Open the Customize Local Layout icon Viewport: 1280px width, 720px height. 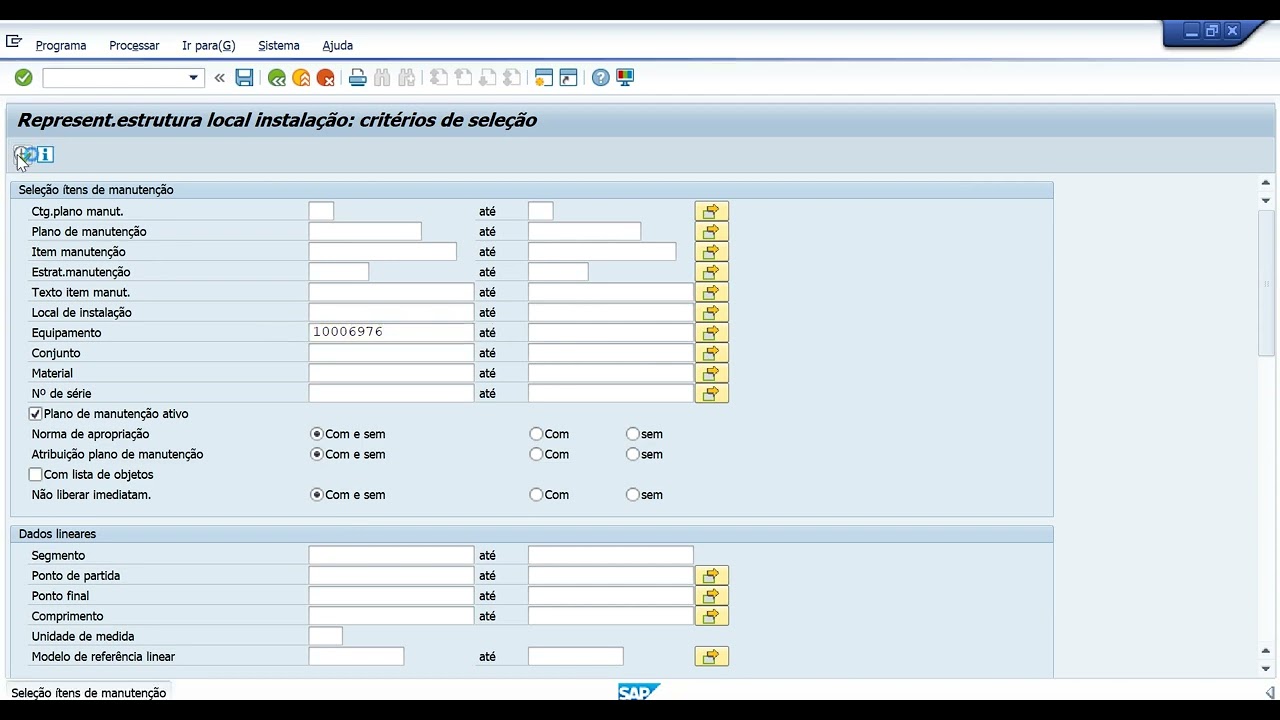[625, 77]
